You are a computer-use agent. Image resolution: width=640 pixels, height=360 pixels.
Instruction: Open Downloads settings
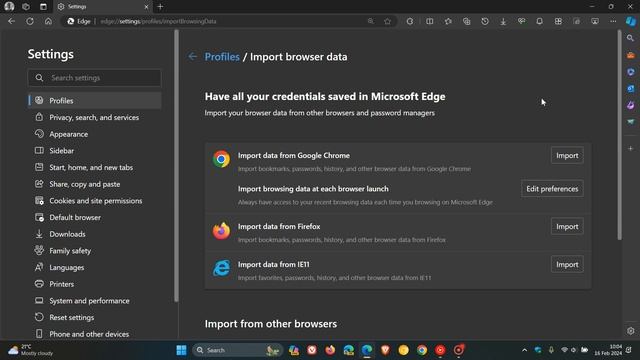coord(95,234)
